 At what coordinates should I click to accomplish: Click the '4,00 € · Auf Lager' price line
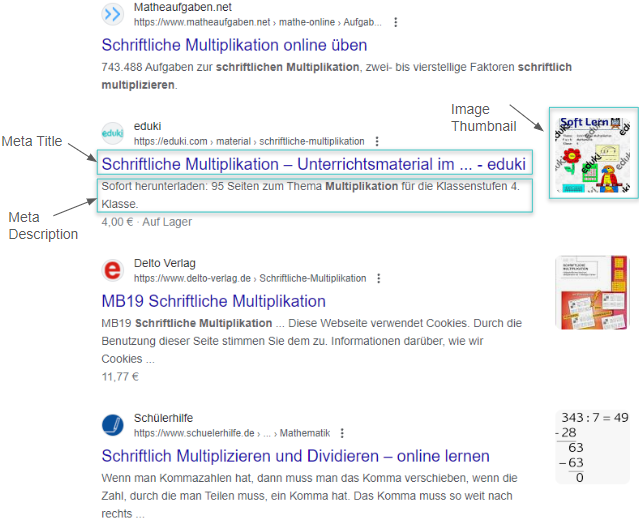(x=146, y=222)
